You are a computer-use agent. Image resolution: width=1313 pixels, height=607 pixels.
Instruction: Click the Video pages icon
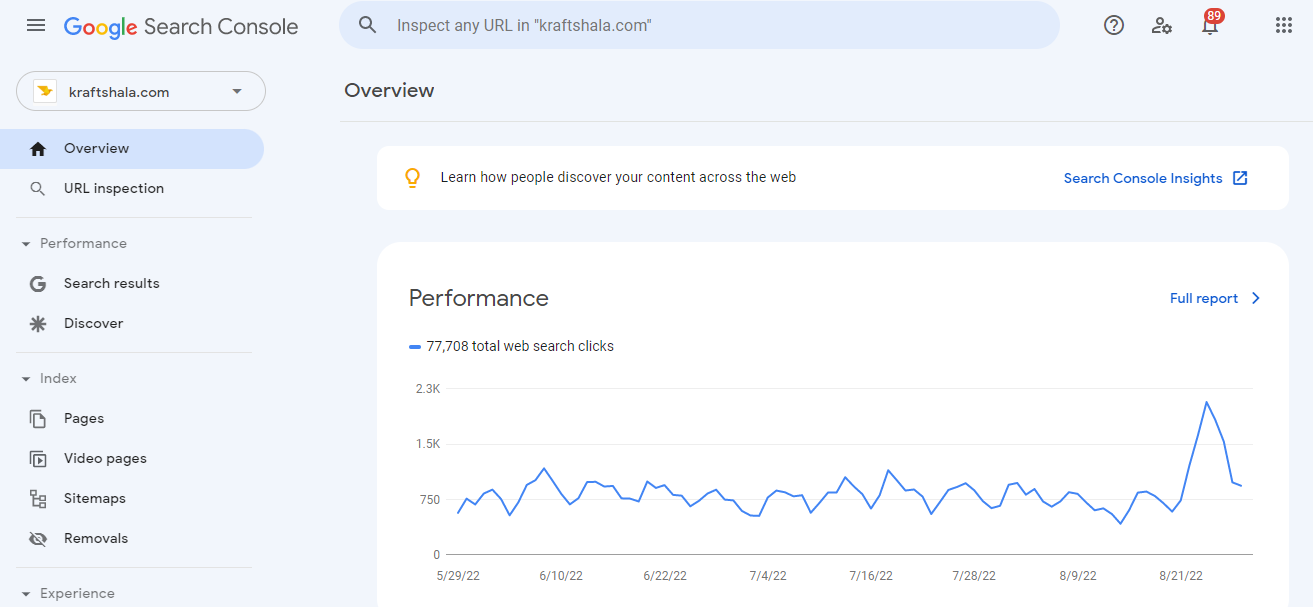pos(38,459)
